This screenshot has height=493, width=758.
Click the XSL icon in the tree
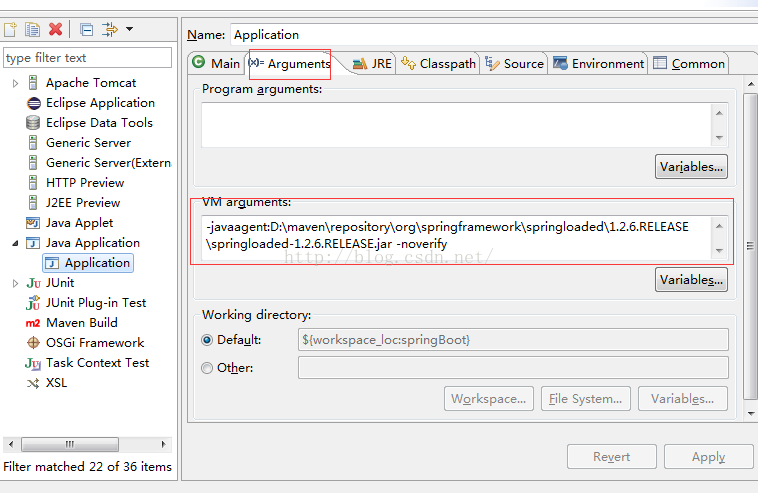point(33,383)
